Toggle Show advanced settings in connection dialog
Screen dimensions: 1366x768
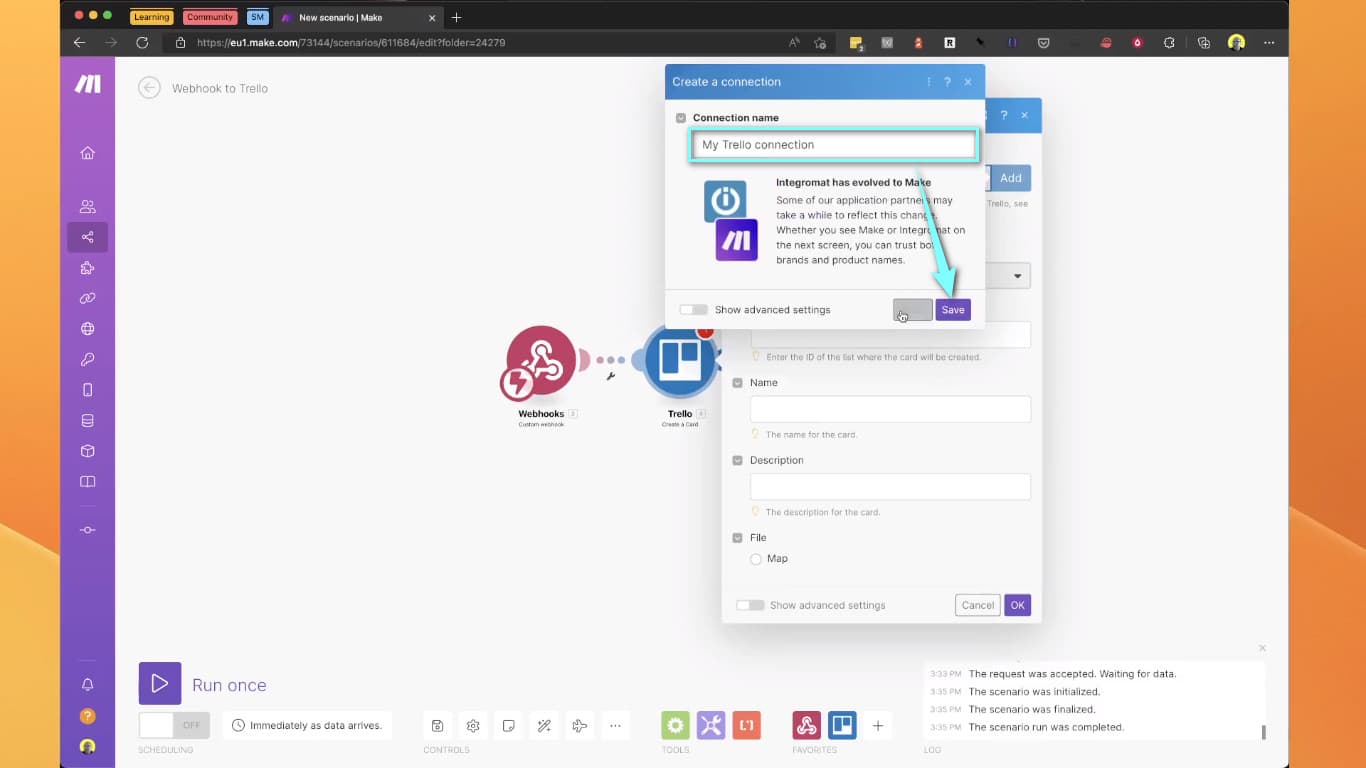(693, 310)
